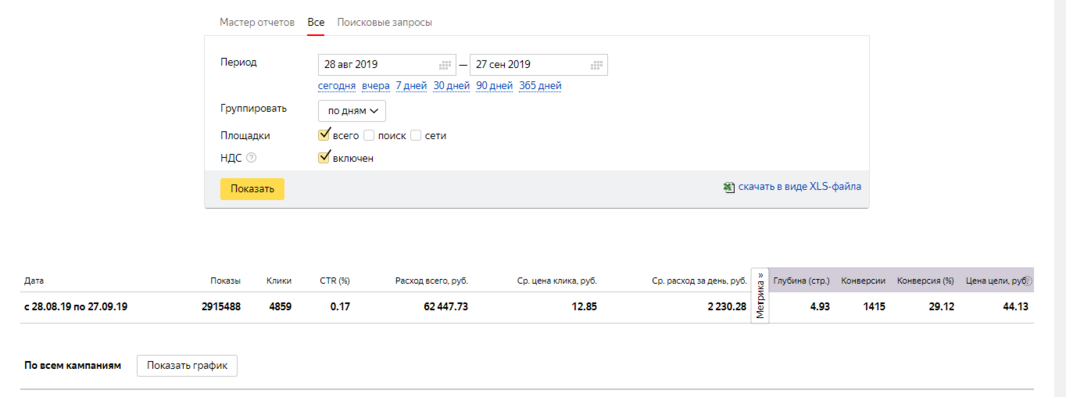The image size is (1066, 397).
Task: Click the XLS file icon
Action: pyautogui.click(x=729, y=186)
